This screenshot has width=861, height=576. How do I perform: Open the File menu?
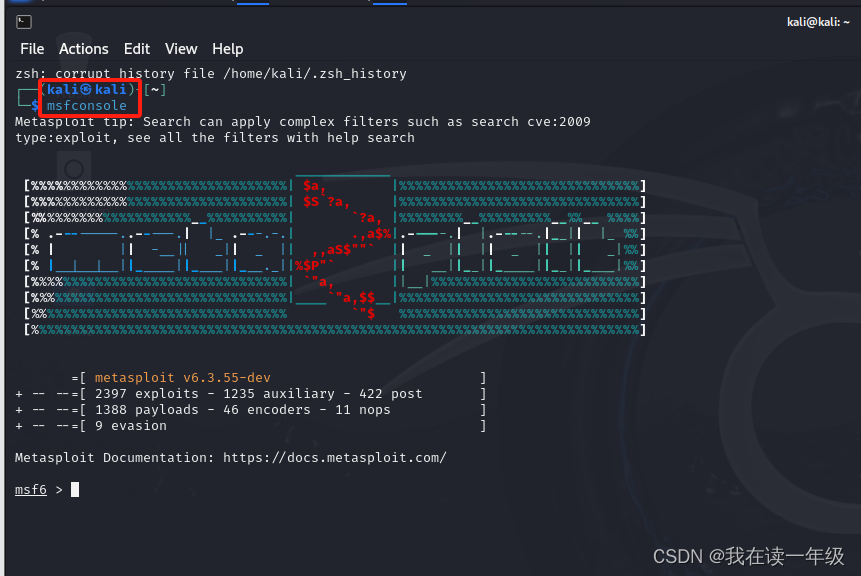click(32, 49)
